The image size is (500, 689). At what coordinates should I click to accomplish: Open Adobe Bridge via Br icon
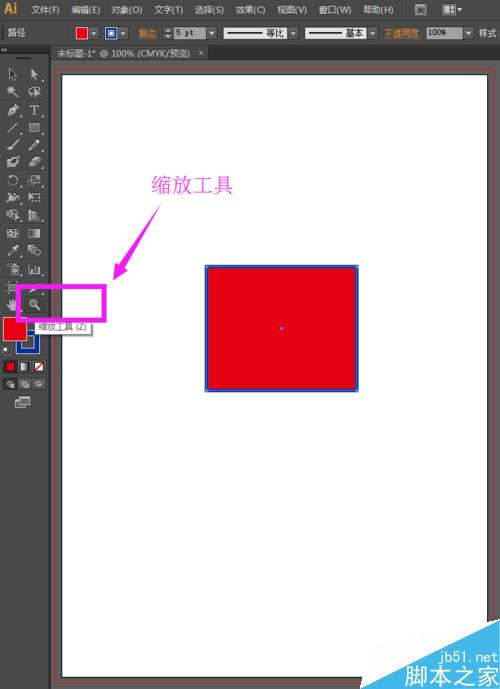(x=420, y=9)
